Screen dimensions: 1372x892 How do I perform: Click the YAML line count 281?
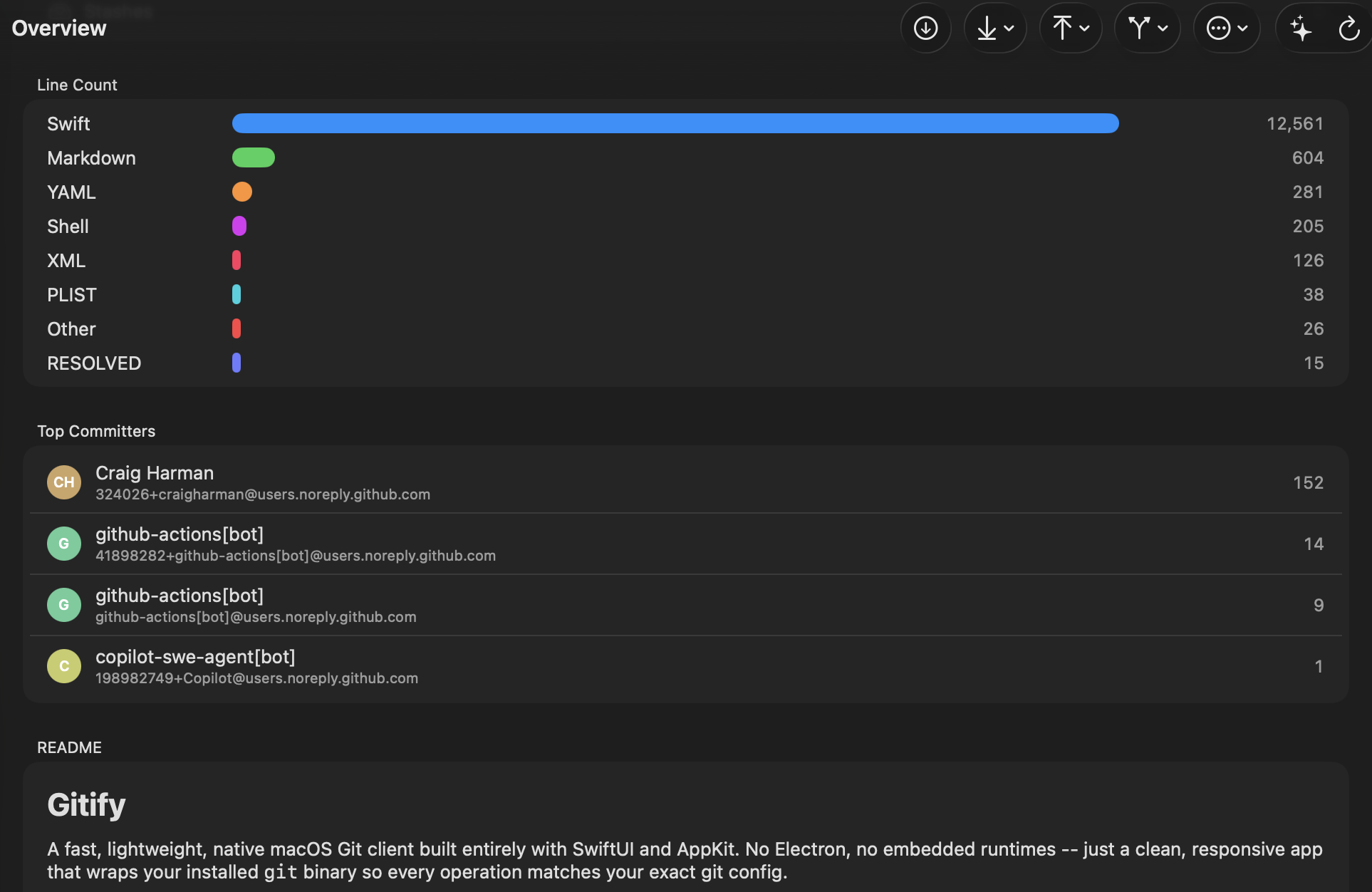pos(1308,192)
